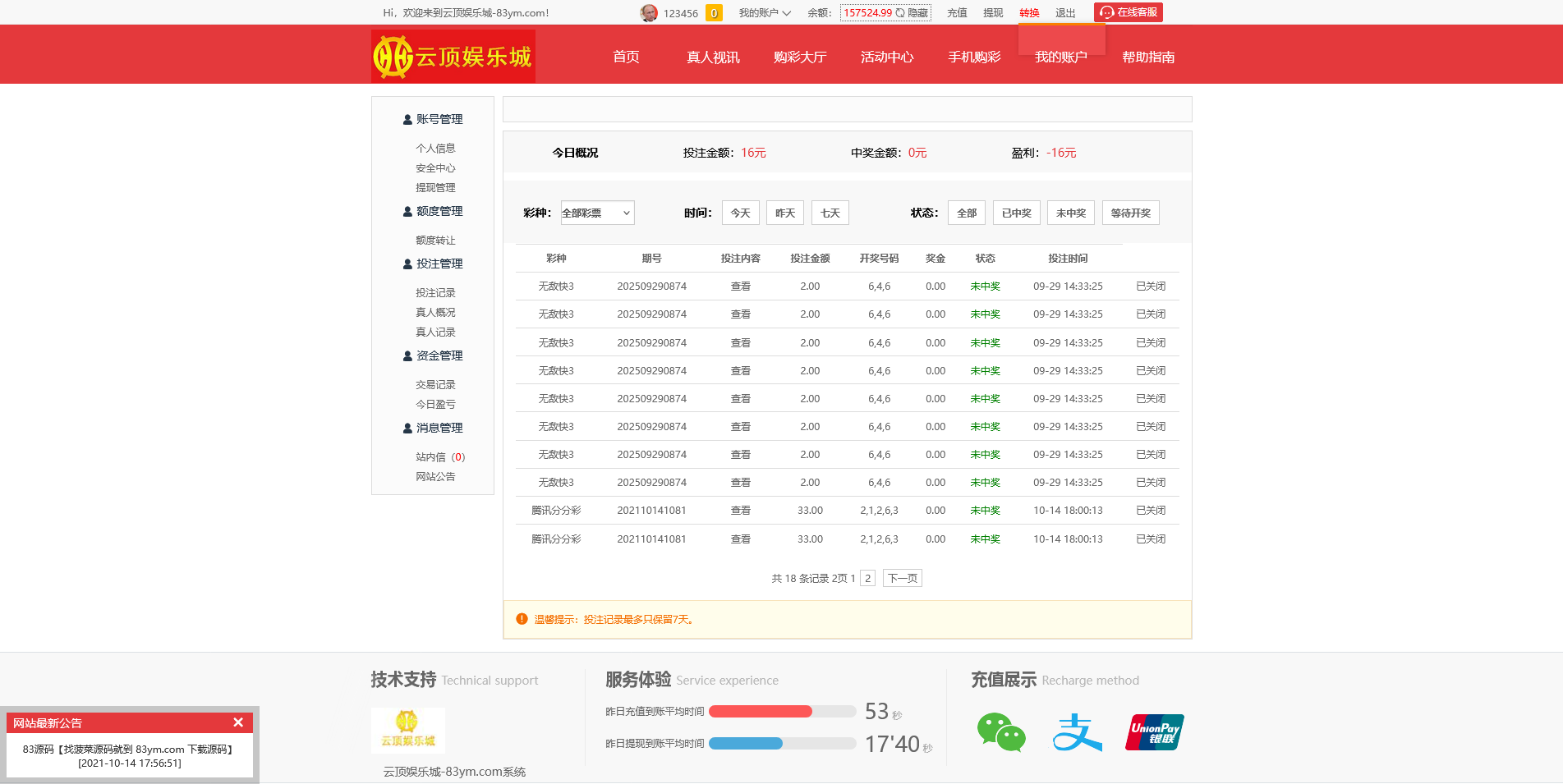Select status filter 未中奖
The width and height of the screenshot is (1563, 784).
coord(1071,213)
